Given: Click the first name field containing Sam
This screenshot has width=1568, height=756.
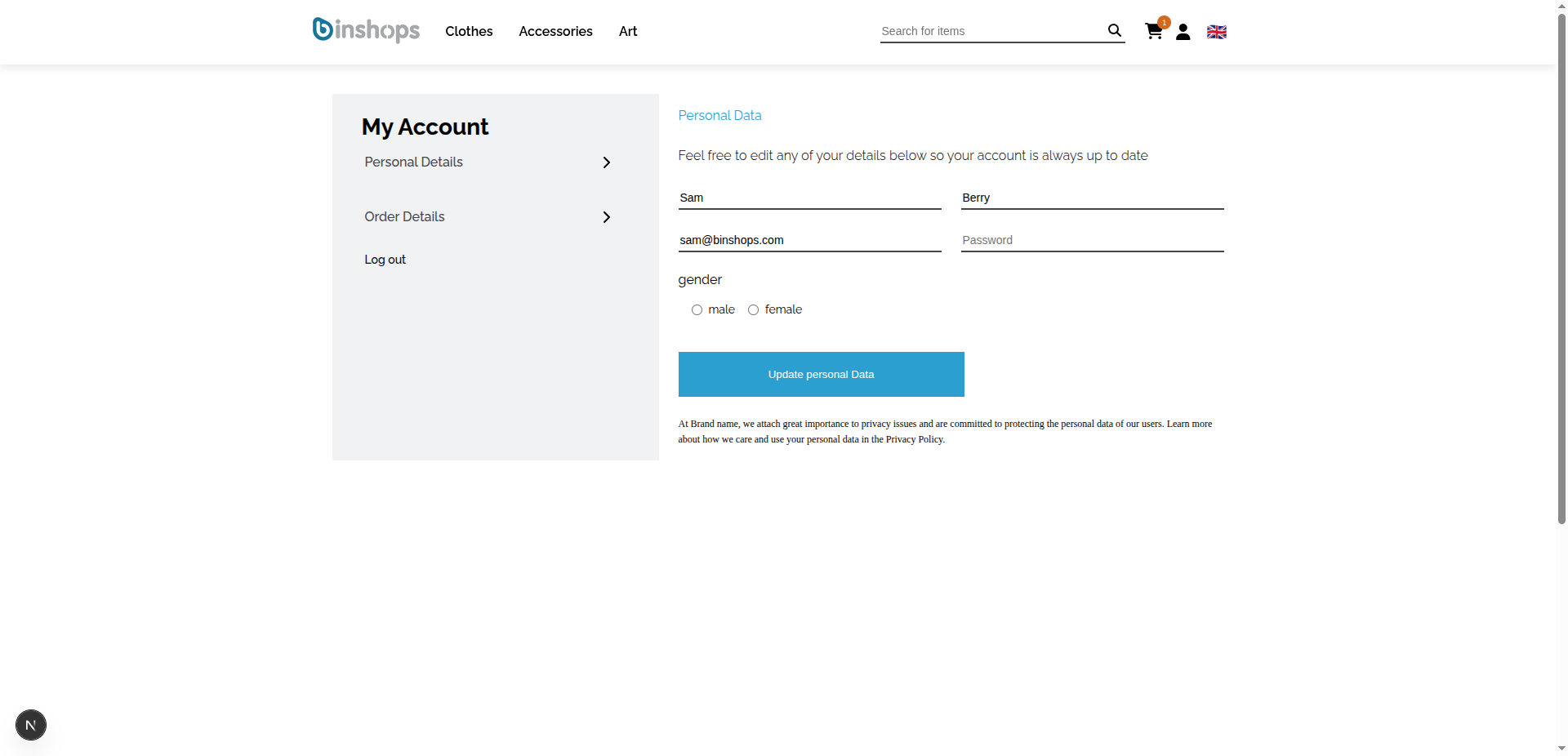Looking at the screenshot, I should click(808, 198).
